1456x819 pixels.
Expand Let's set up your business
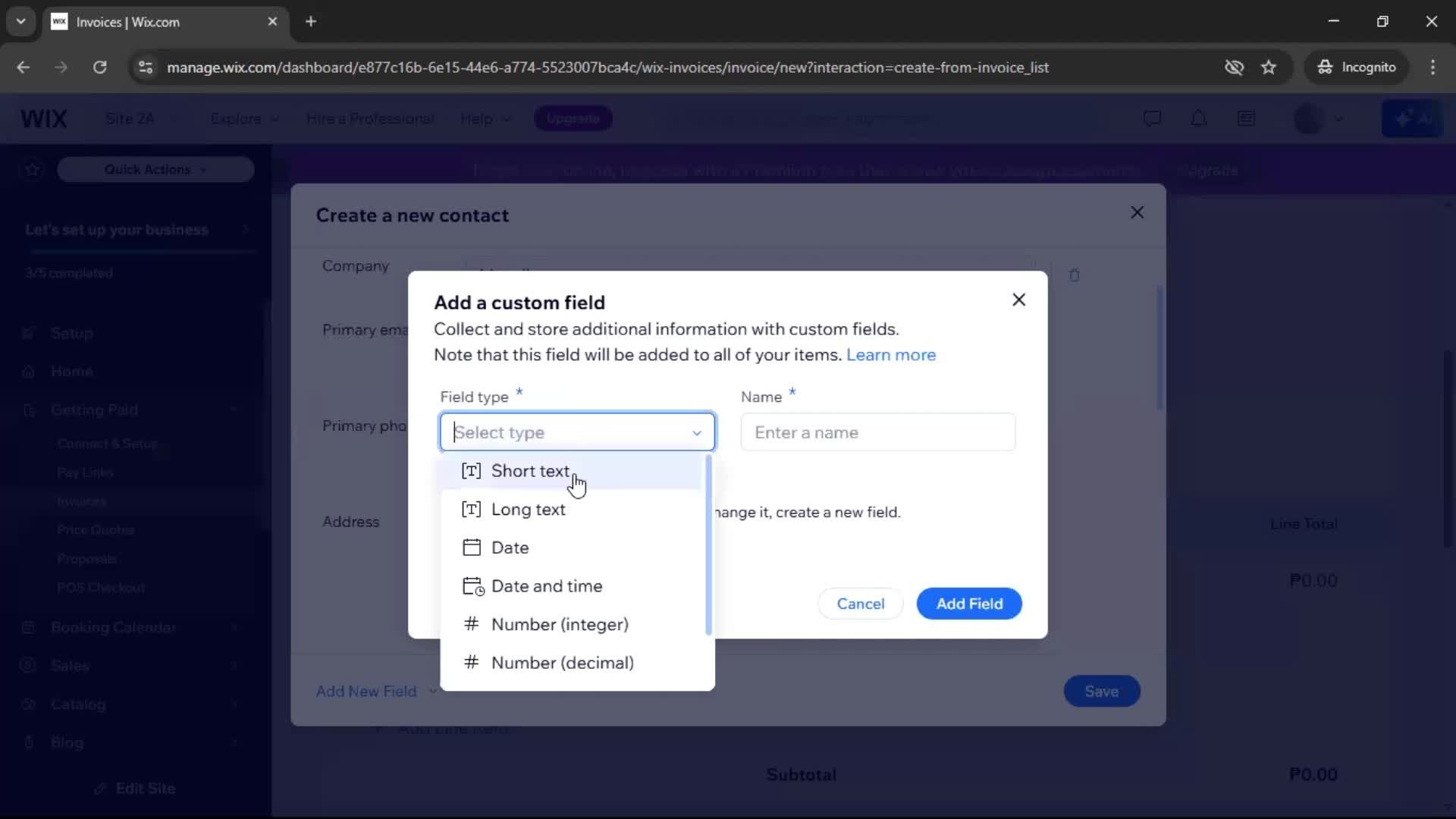pos(138,230)
